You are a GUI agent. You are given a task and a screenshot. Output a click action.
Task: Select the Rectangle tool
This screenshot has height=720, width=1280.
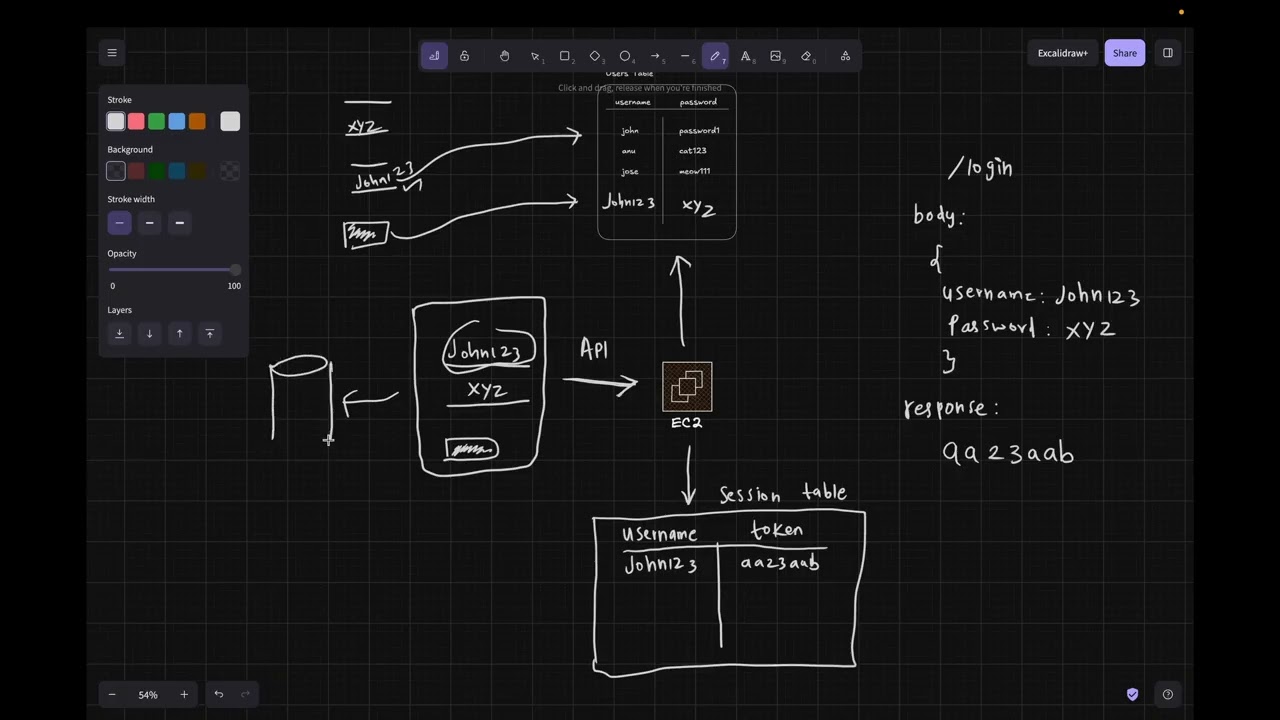(x=565, y=56)
